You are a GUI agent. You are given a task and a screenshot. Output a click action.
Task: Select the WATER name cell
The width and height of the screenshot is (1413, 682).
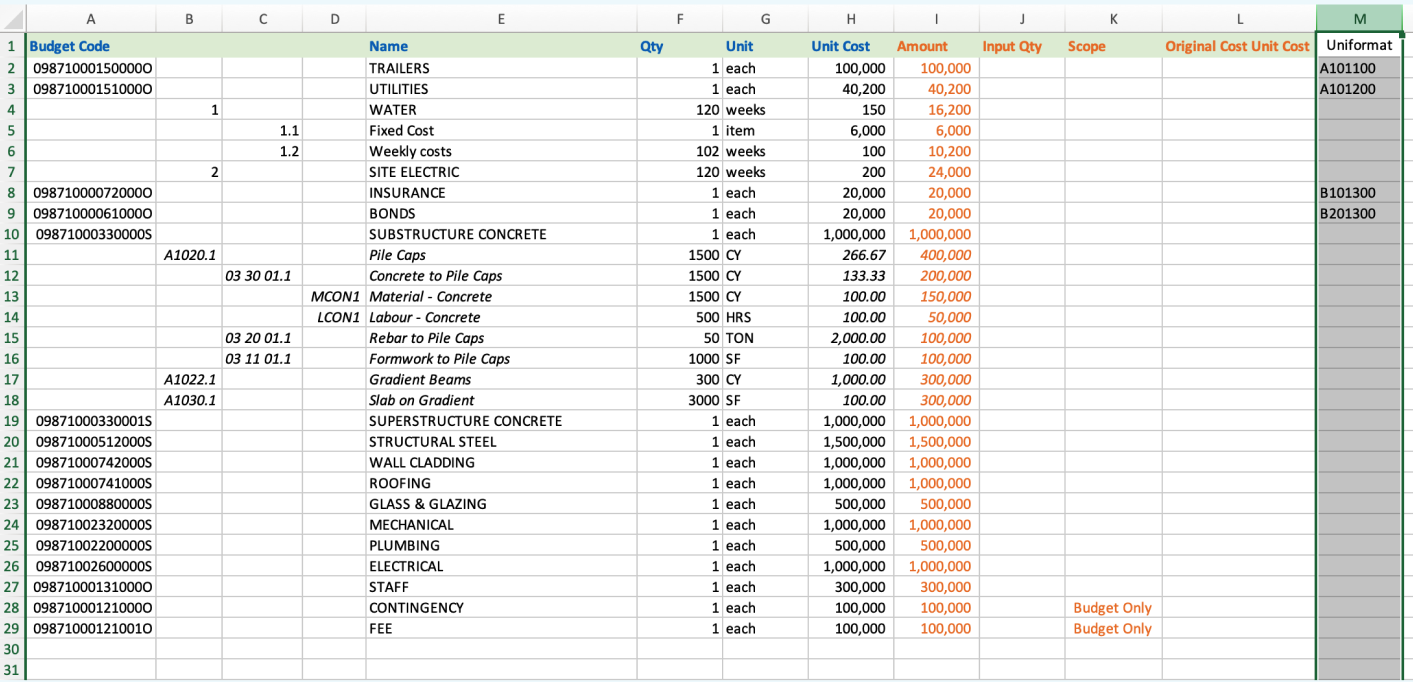pyautogui.click(x=501, y=110)
